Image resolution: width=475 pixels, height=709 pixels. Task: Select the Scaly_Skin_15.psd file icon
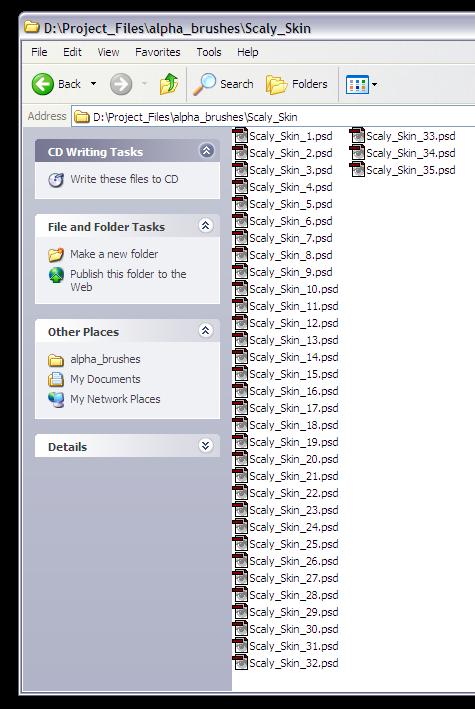[x=240, y=374]
